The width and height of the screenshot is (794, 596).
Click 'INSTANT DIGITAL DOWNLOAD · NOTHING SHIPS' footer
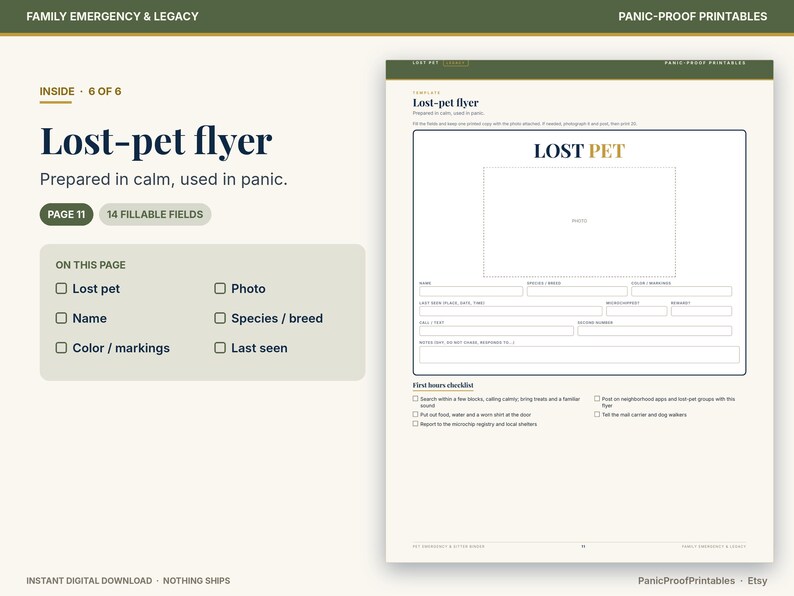pyautogui.click(x=128, y=581)
